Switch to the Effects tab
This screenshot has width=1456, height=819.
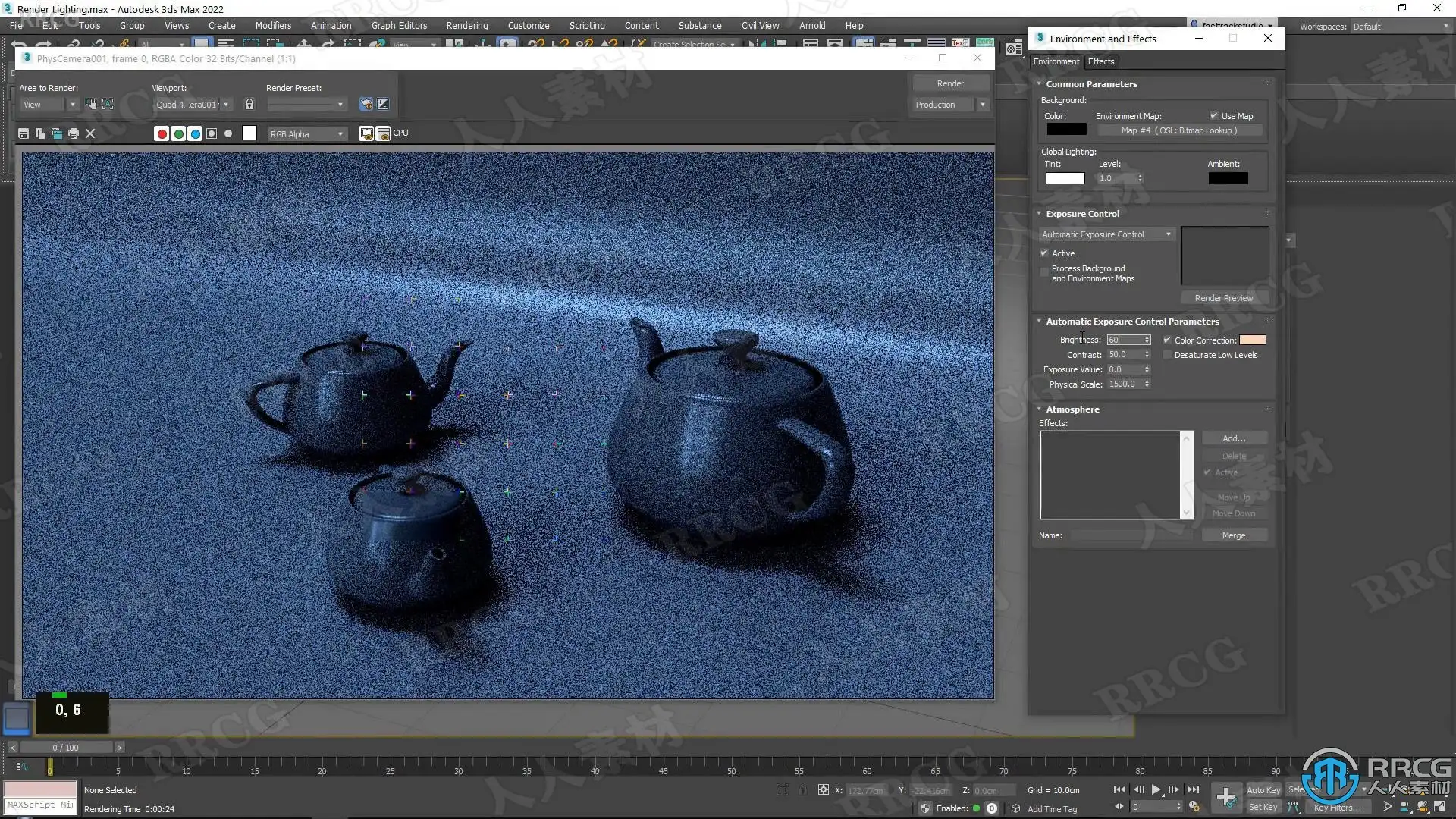tap(1100, 61)
